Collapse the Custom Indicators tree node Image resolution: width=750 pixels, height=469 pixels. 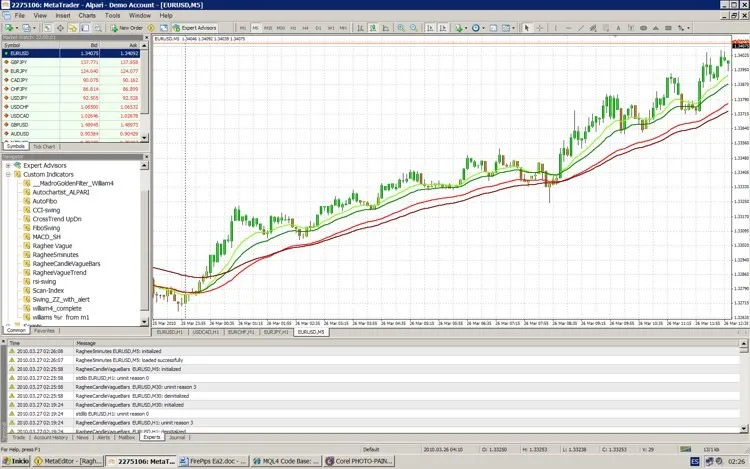(8, 174)
